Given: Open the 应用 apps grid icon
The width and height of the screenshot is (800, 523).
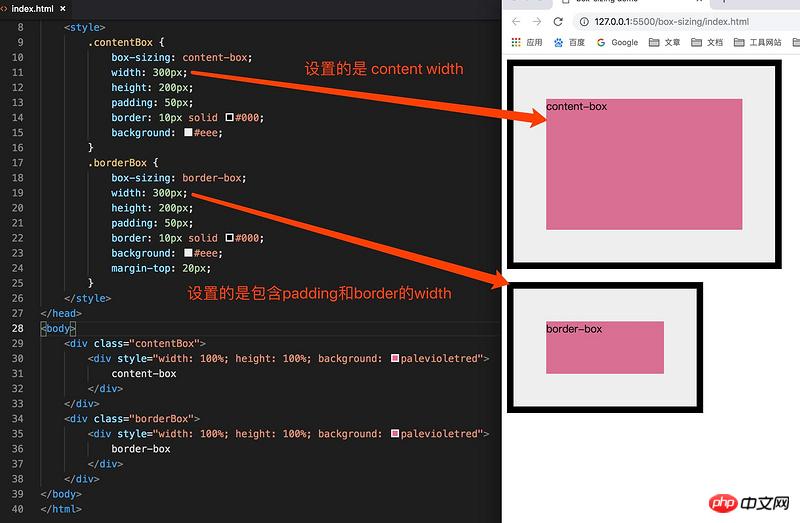Looking at the screenshot, I should pos(517,43).
